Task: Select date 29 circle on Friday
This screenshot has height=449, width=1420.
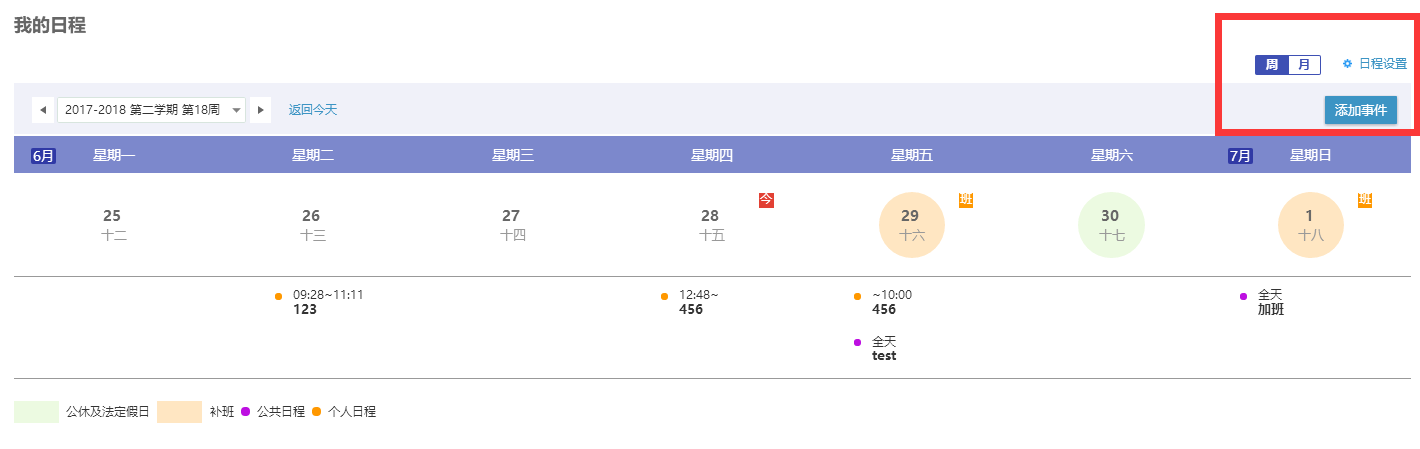Action: coord(911,225)
